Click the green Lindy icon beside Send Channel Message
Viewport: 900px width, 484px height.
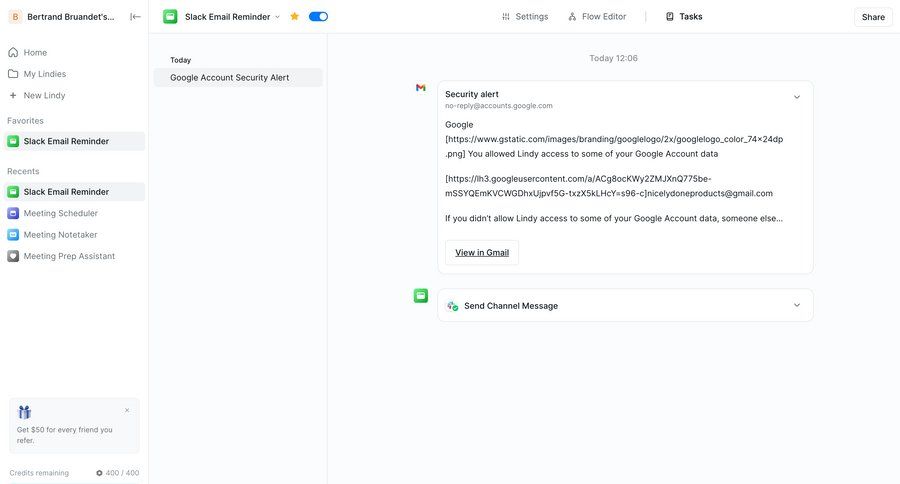tap(421, 296)
